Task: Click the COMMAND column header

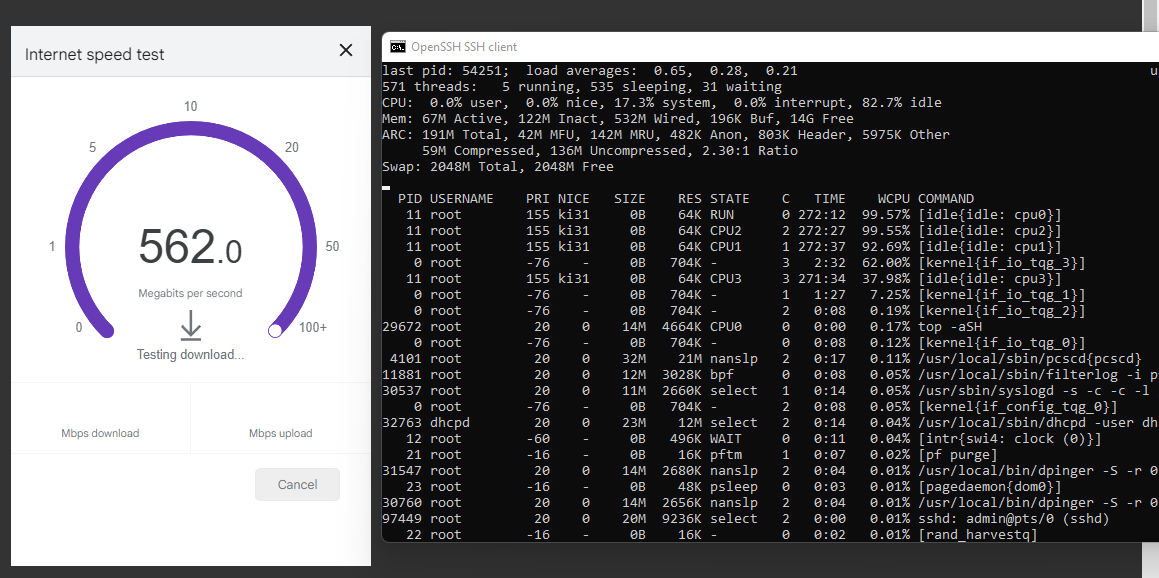Action: tap(945, 199)
